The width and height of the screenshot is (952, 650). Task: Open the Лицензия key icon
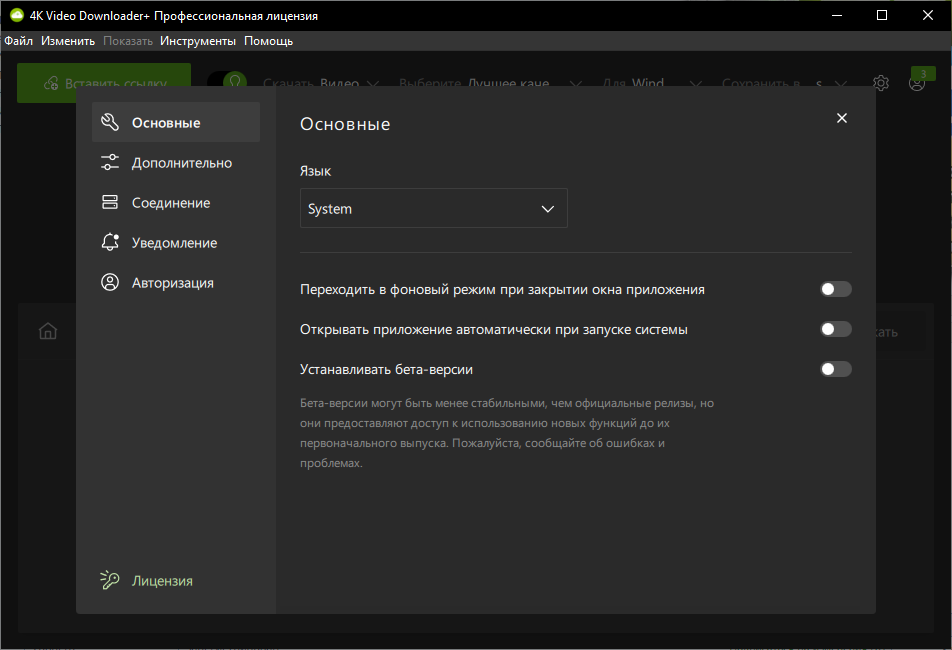pyautogui.click(x=110, y=580)
